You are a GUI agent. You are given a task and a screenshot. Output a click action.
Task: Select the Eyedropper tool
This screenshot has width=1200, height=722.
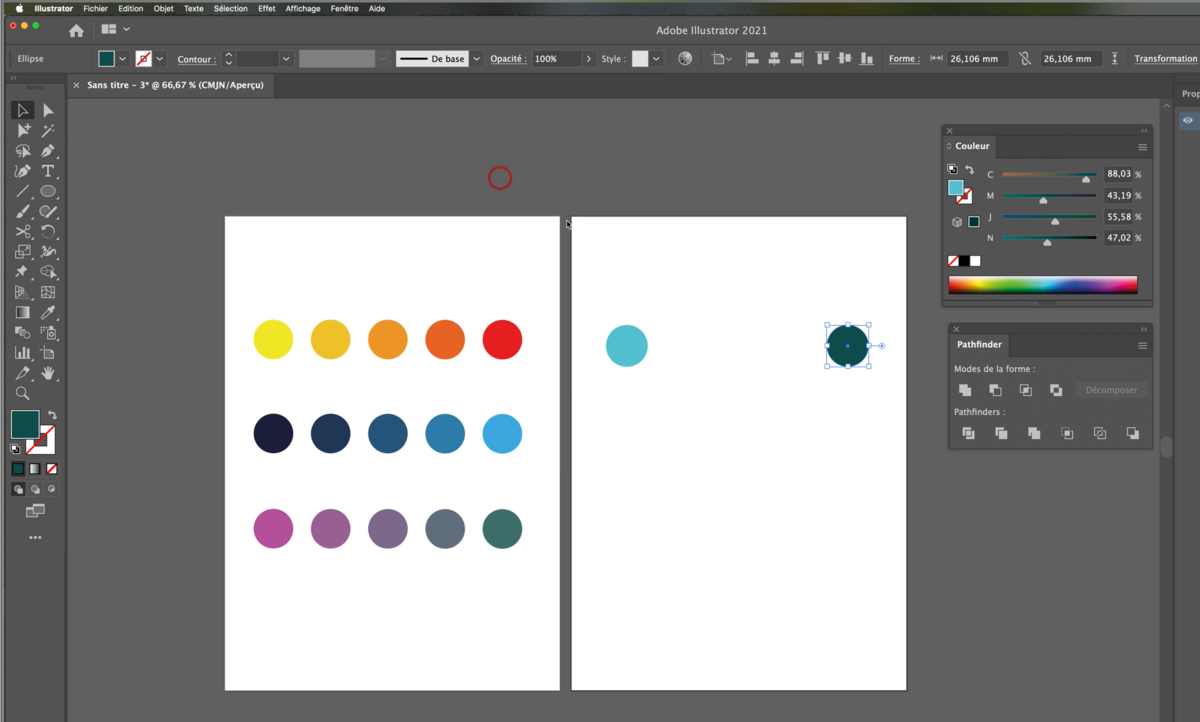click(48, 313)
